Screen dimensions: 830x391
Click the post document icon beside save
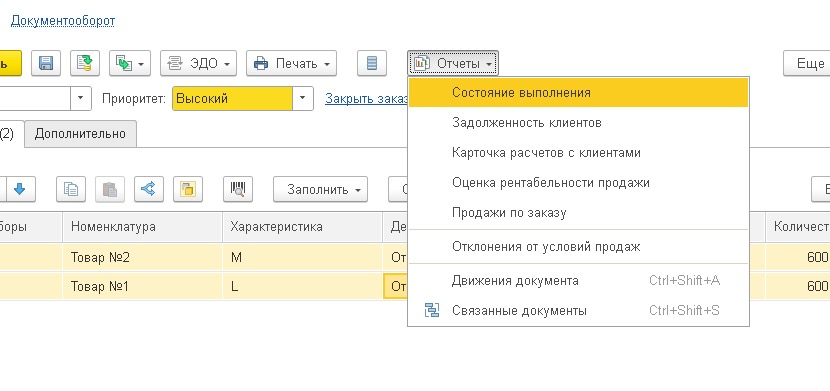85,63
